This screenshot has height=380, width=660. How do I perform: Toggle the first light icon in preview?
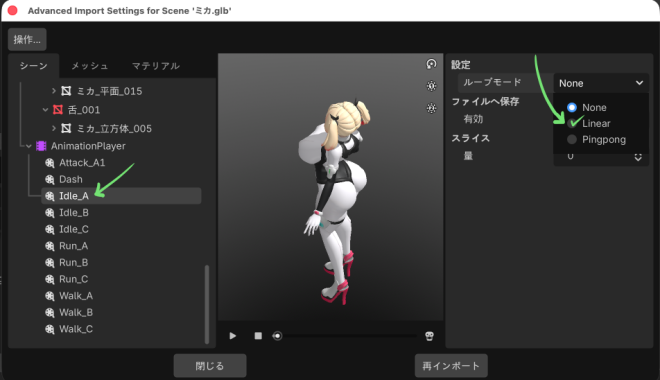(x=431, y=86)
